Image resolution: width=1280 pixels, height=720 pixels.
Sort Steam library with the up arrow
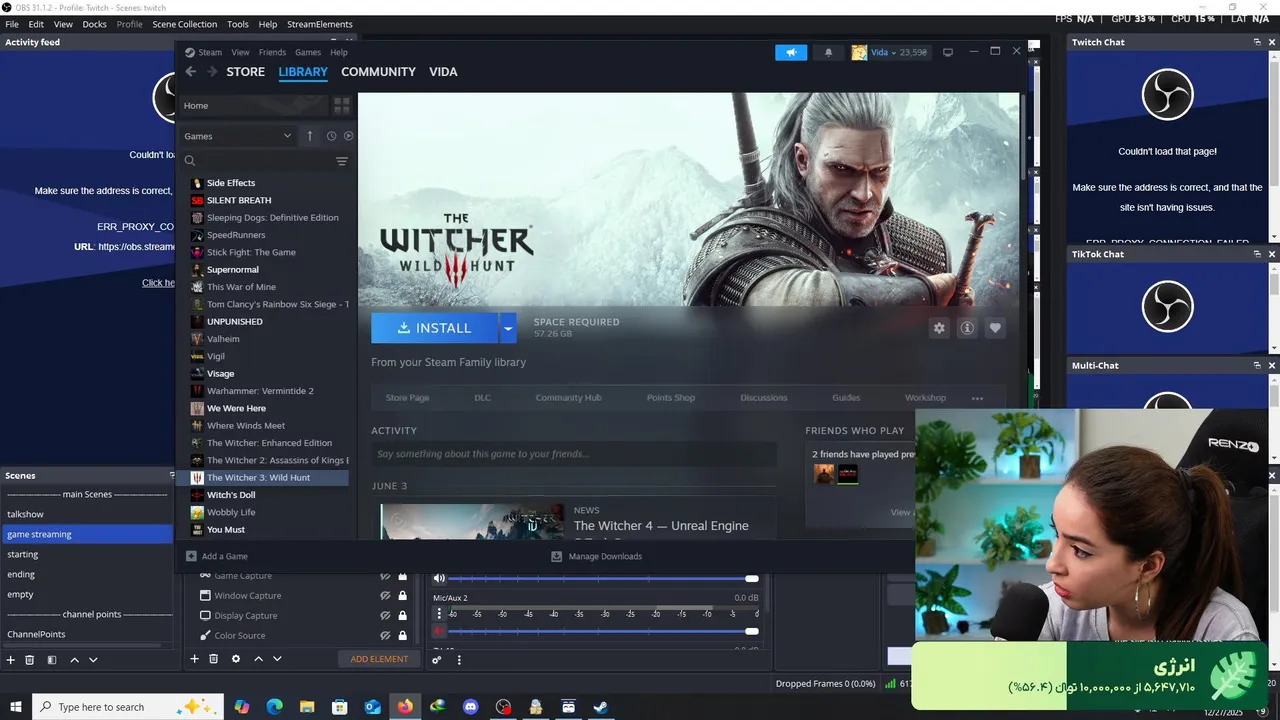click(x=310, y=136)
